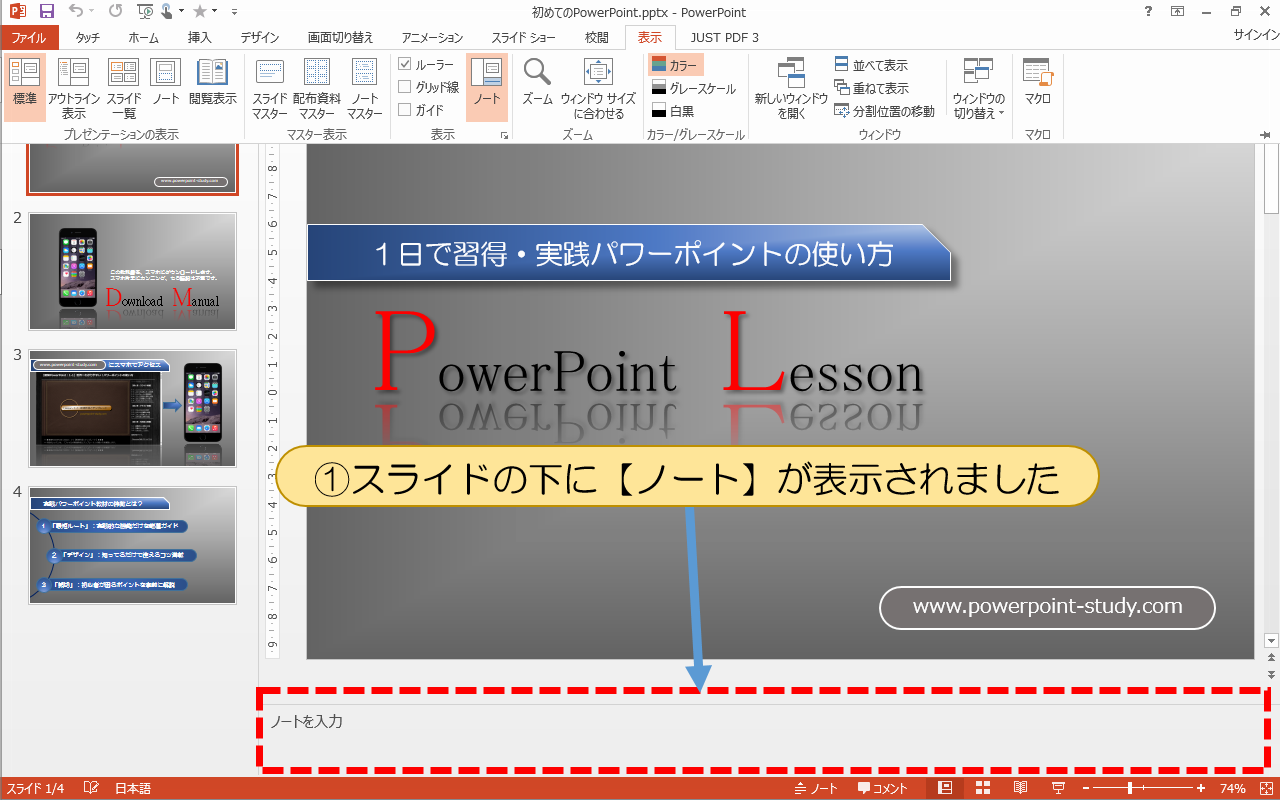This screenshot has height=800, width=1280.
Task: Open a New Window (新しいウィンドウを開く)
Action: 791,87
